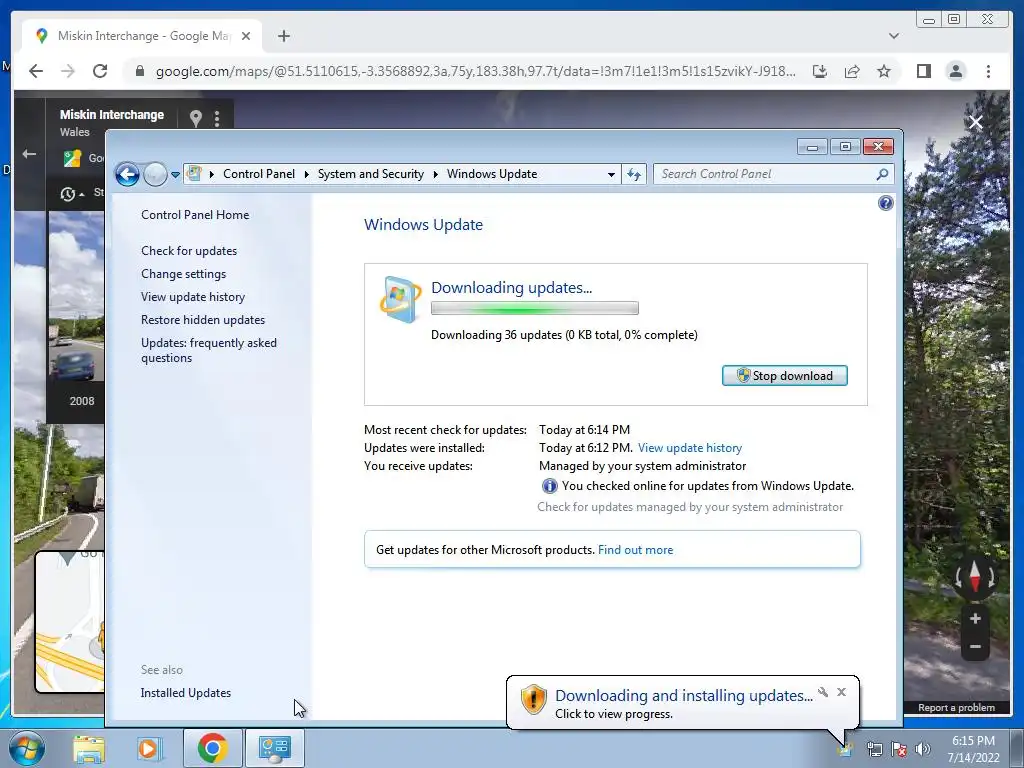Click Check for updates in sidebar
Image resolution: width=1024 pixels, height=768 pixels.
(x=189, y=251)
